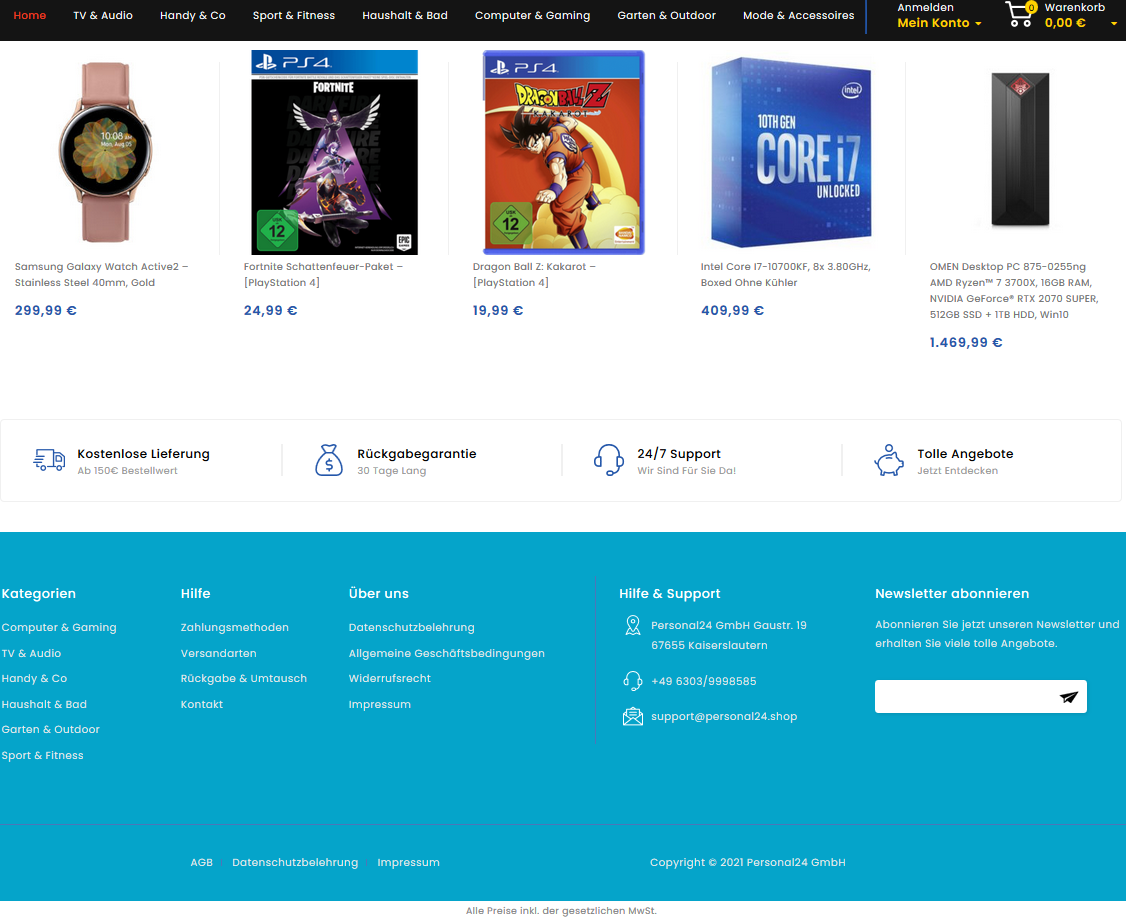
Task: Open the TV & Audio menu
Action: tap(103, 15)
